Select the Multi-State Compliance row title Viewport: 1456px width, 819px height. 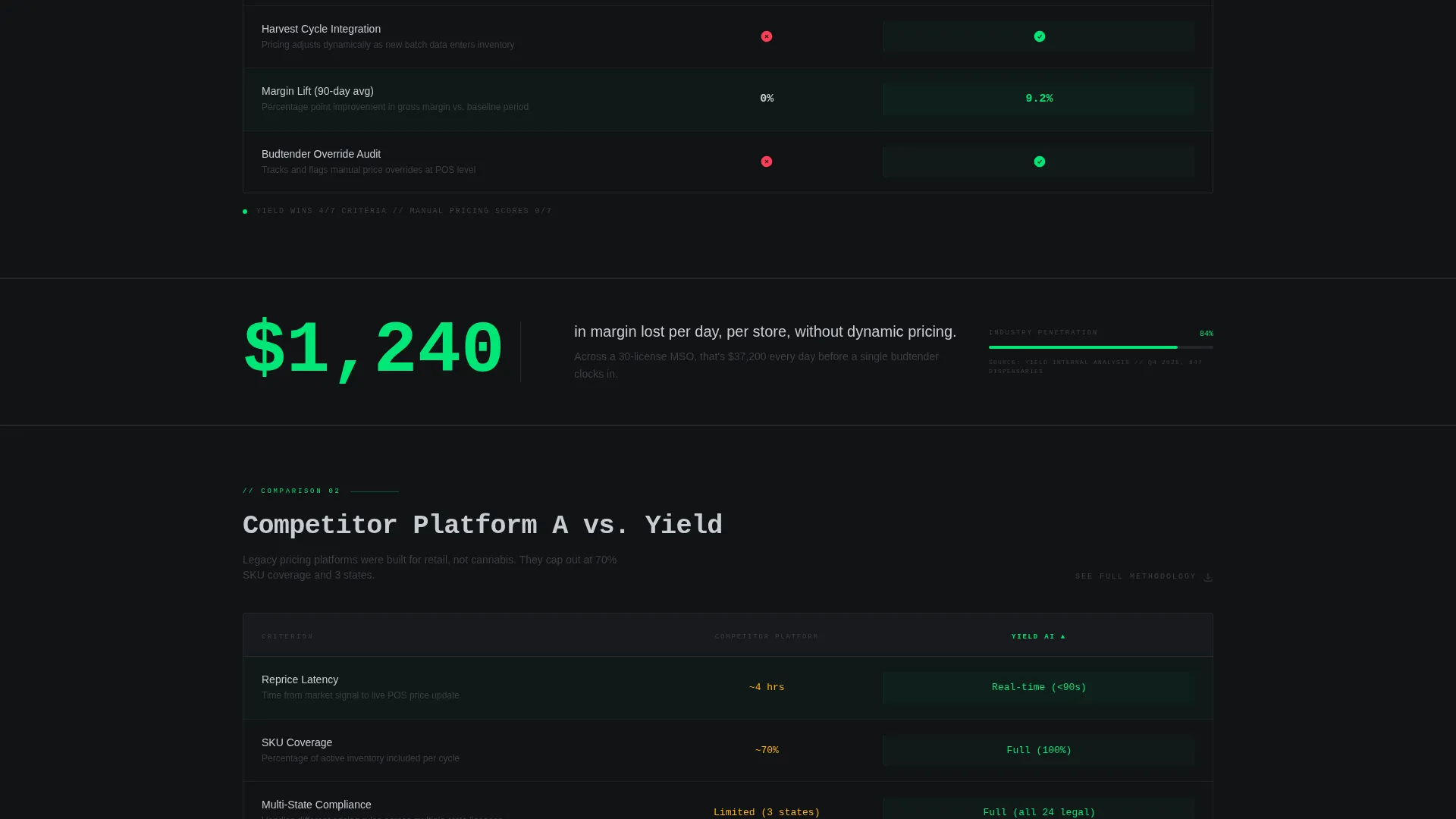pyautogui.click(x=316, y=805)
